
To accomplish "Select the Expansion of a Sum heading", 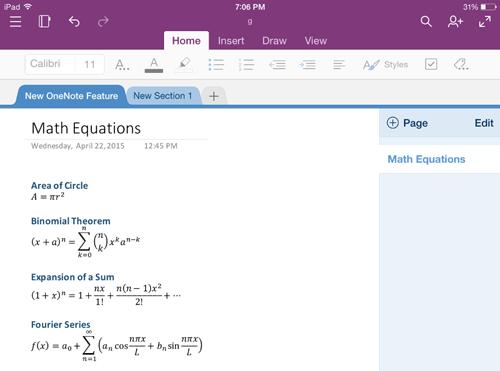I will pyautogui.click(x=73, y=277).
